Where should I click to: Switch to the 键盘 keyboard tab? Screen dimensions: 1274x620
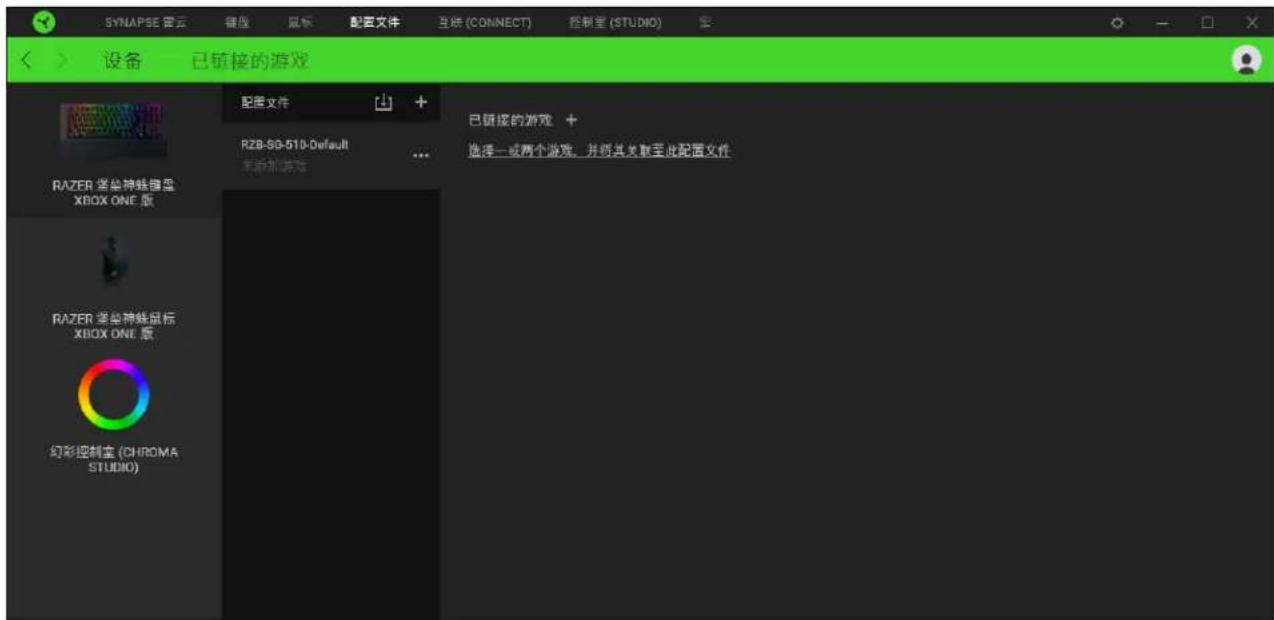(237, 22)
